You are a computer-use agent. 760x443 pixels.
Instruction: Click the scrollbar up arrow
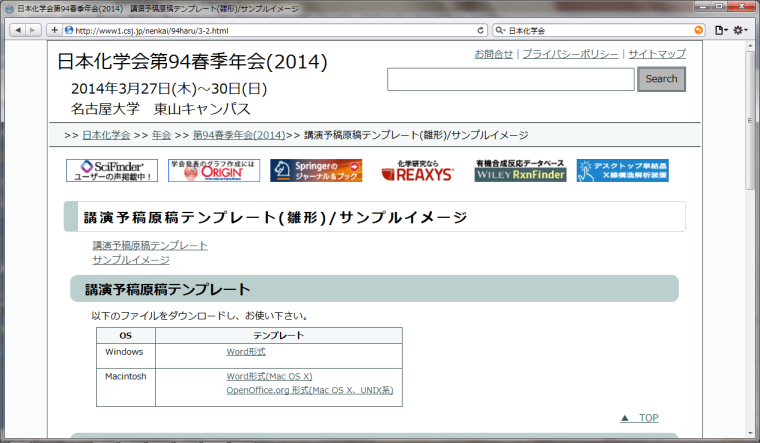point(750,45)
